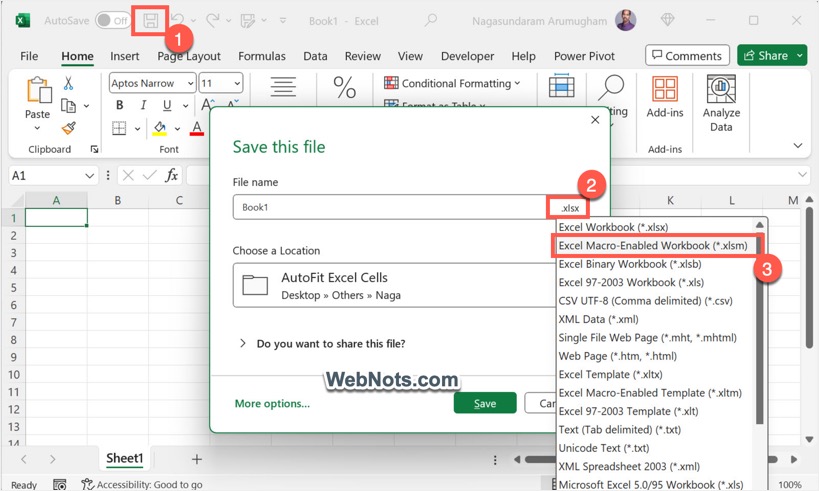819x491 pixels.
Task: Open the Name Box dropdown arrow
Action: point(89,176)
